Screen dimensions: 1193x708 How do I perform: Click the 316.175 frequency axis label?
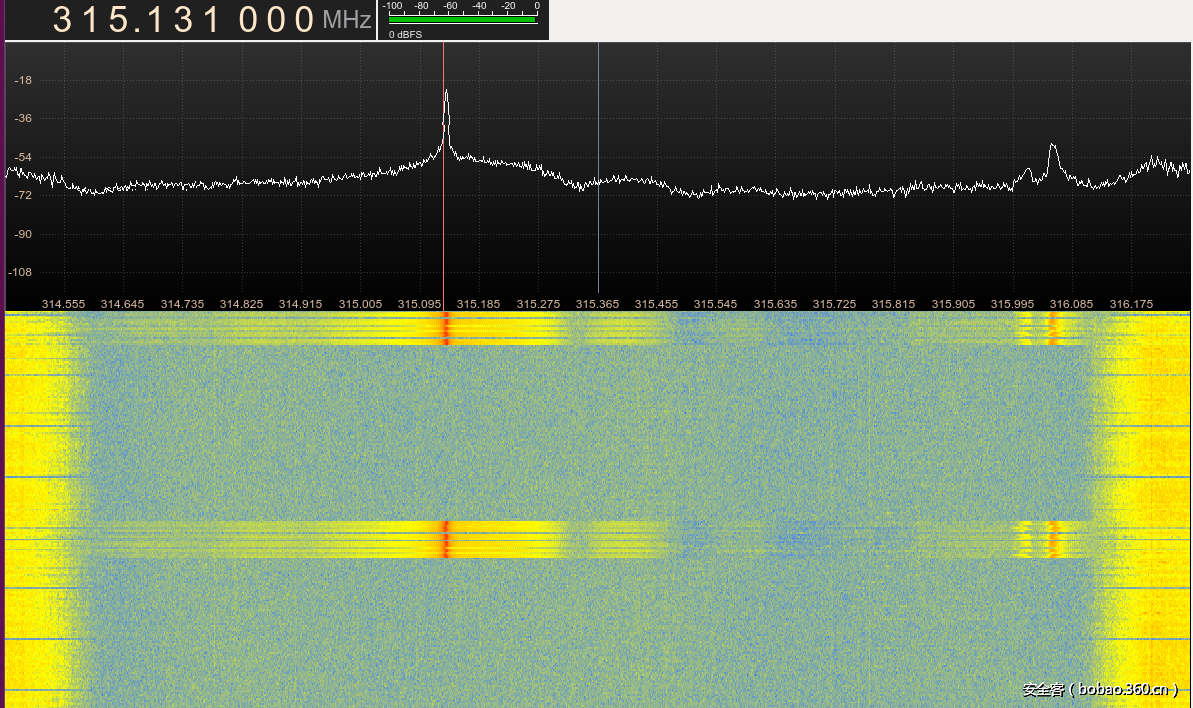(1131, 303)
